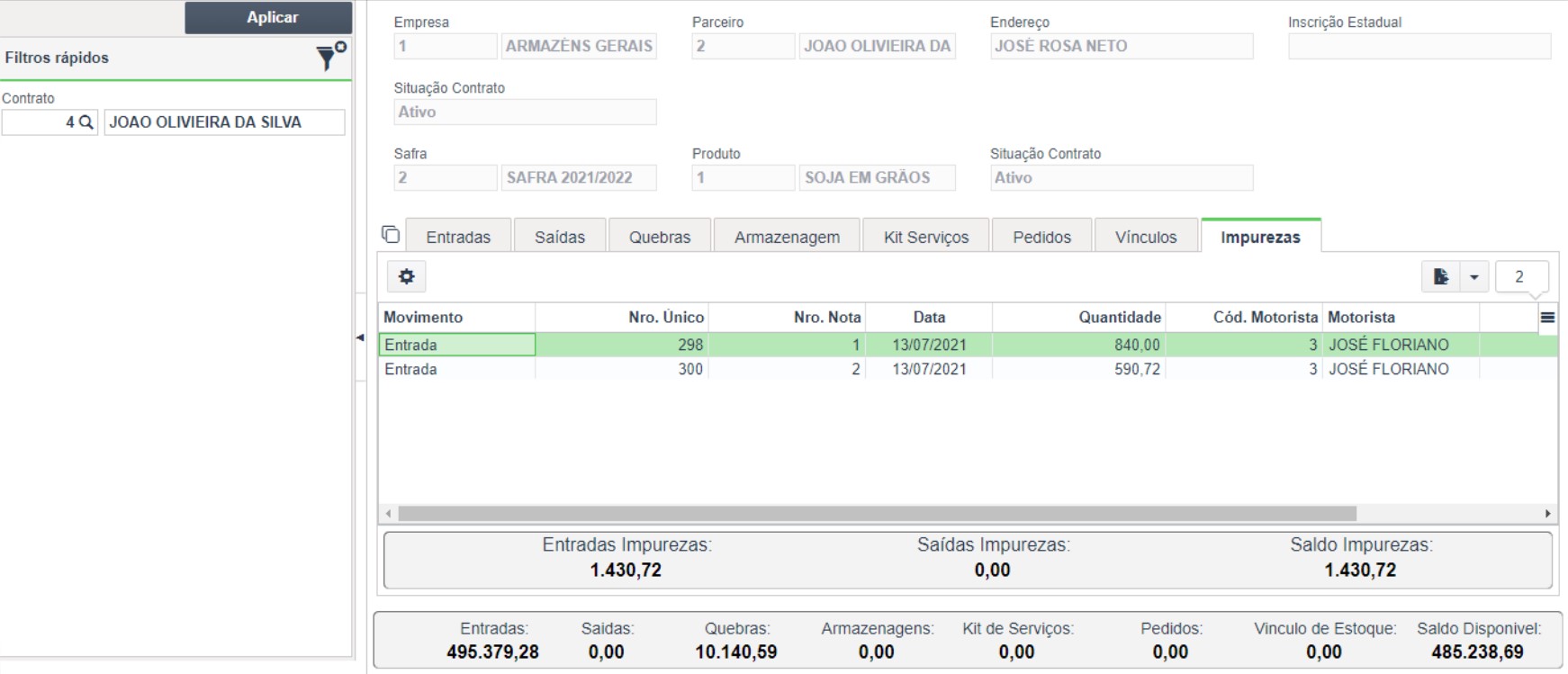Click the date in the Nro. Nota 2 row
Screen dimensions: 1568x674
pos(929,369)
